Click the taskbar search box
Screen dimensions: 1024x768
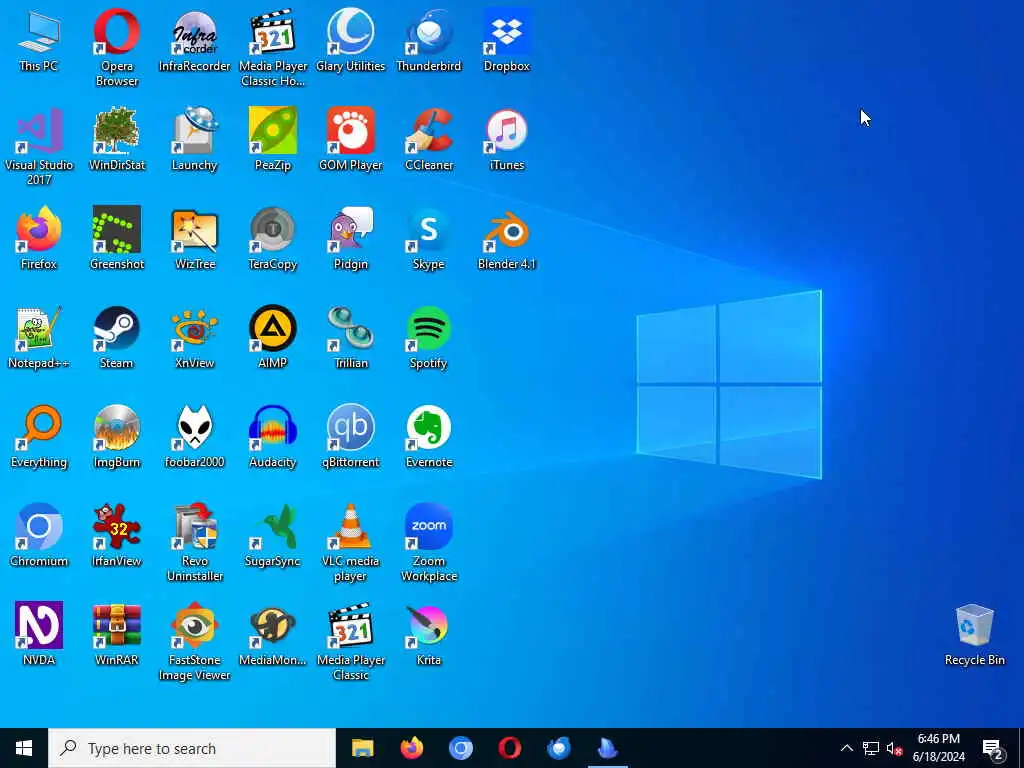click(192, 748)
